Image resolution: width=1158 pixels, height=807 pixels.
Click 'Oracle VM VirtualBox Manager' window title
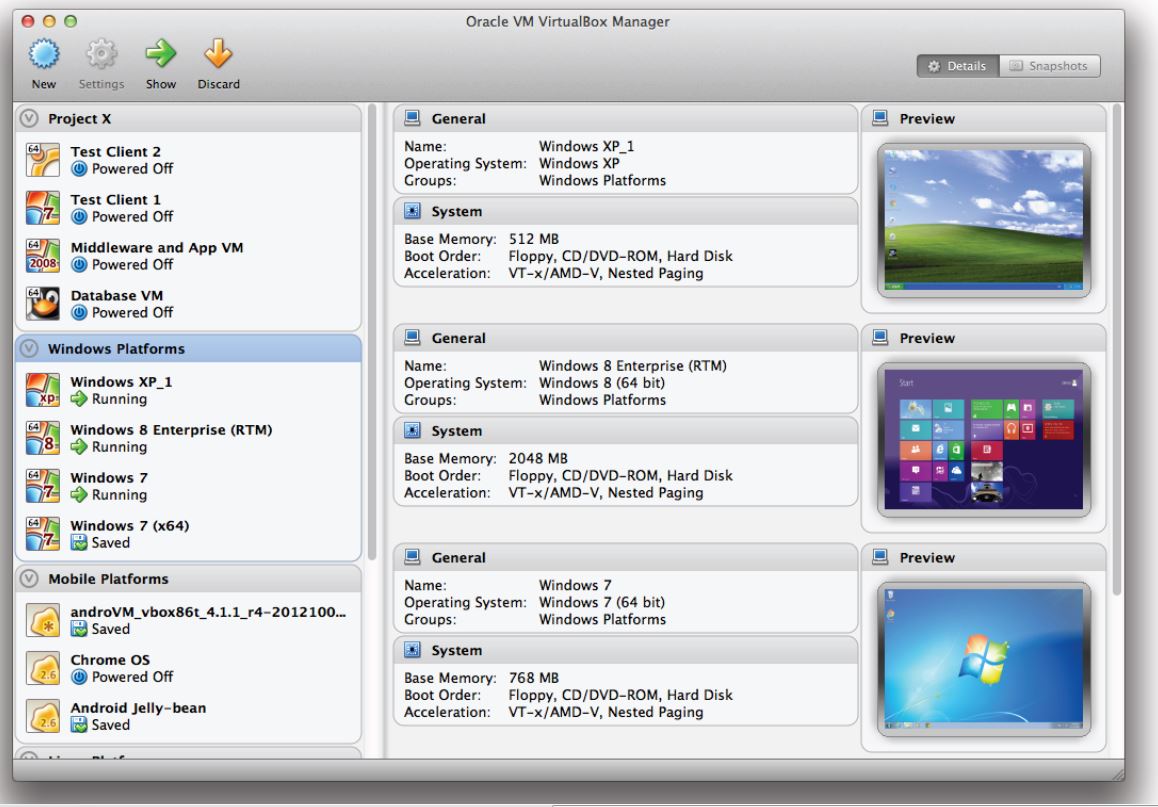tap(567, 21)
